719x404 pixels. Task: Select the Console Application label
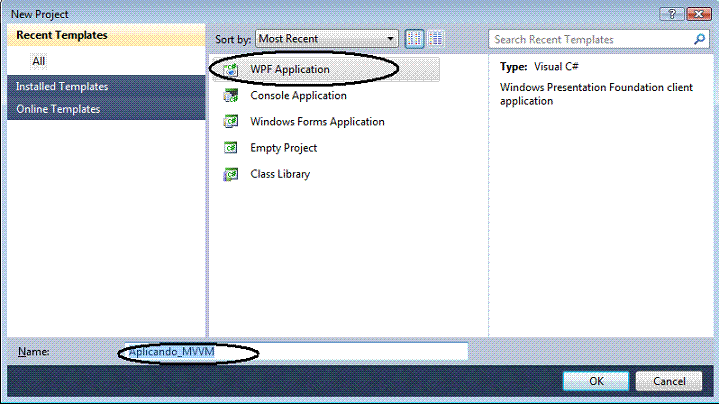click(x=299, y=96)
